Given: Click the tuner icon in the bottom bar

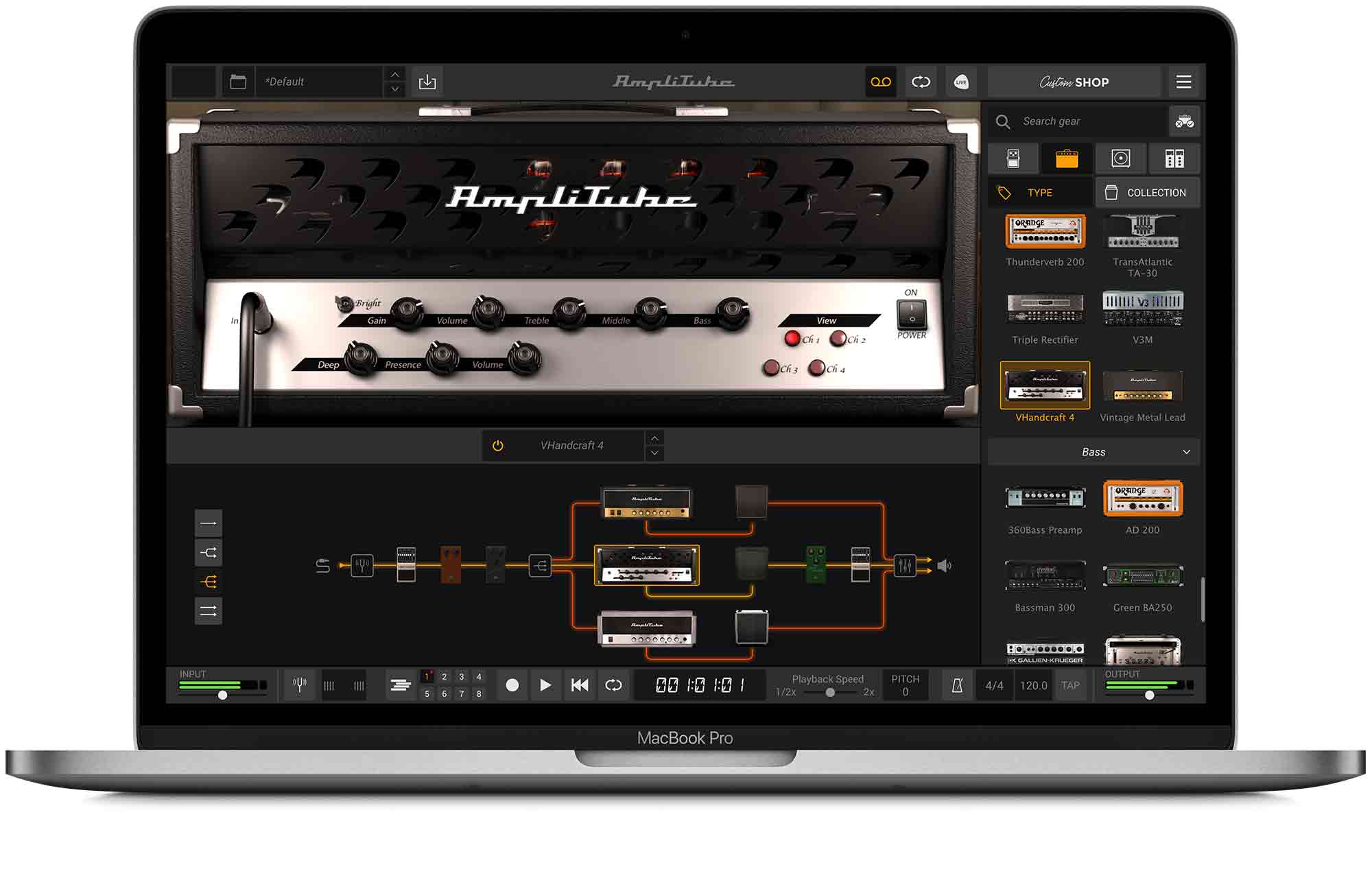Looking at the screenshot, I should pos(300,685).
